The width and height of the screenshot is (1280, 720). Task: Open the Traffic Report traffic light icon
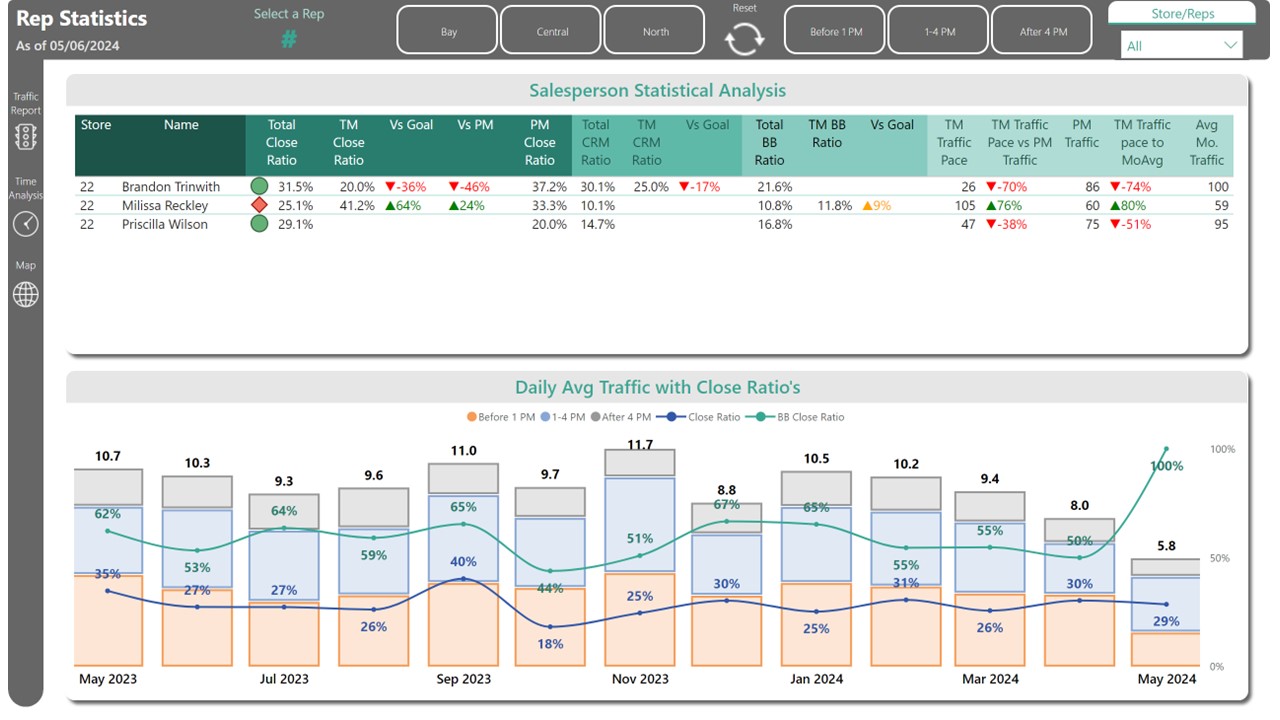tap(26, 136)
